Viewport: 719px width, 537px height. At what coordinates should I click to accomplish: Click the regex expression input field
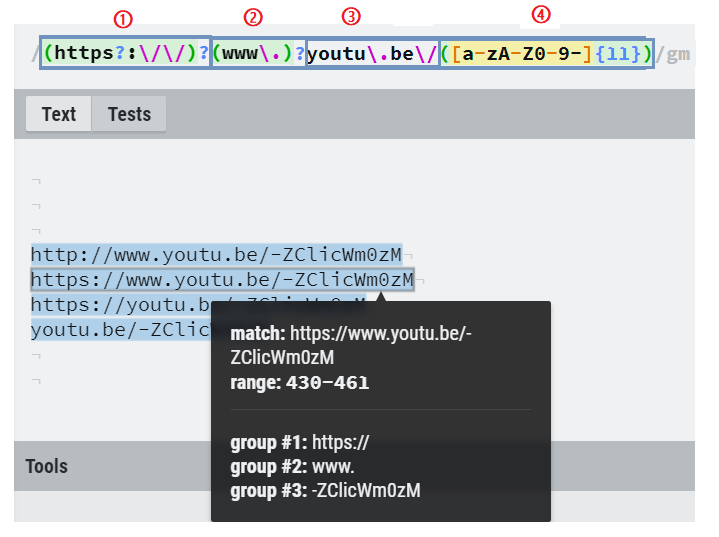(x=347, y=54)
